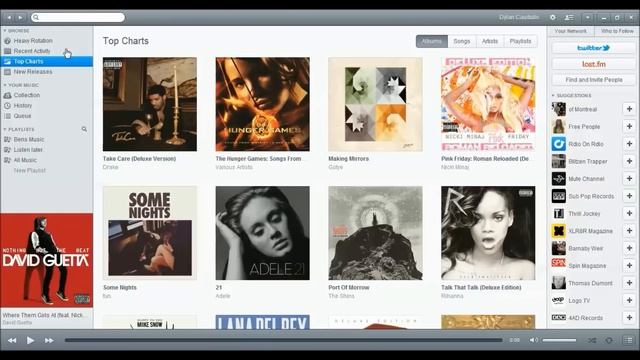Viewport: 640px width, 360px height.
Task: Click the search field in the top bar
Action: click(x=78, y=17)
